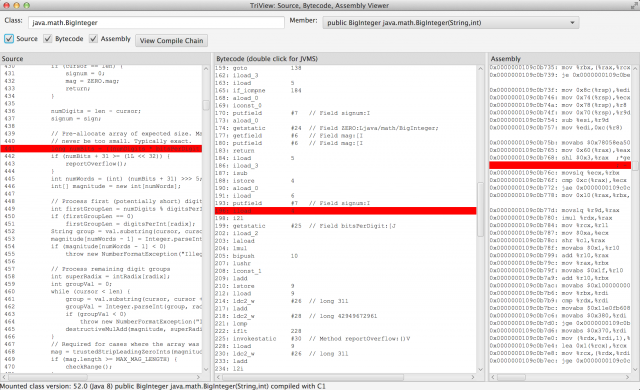The height and width of the screenshot is (390, 640).
Task: Toggle the Assembly checkbox
Action: coord(93,39)
